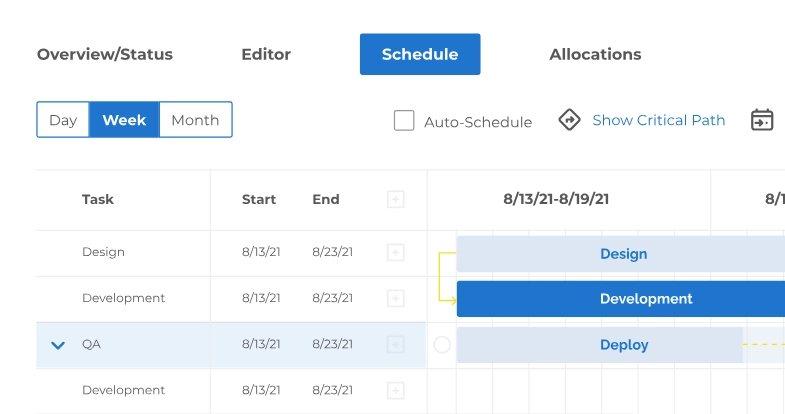Click the circle handle left of Deploy bar

tap(442, 345)
